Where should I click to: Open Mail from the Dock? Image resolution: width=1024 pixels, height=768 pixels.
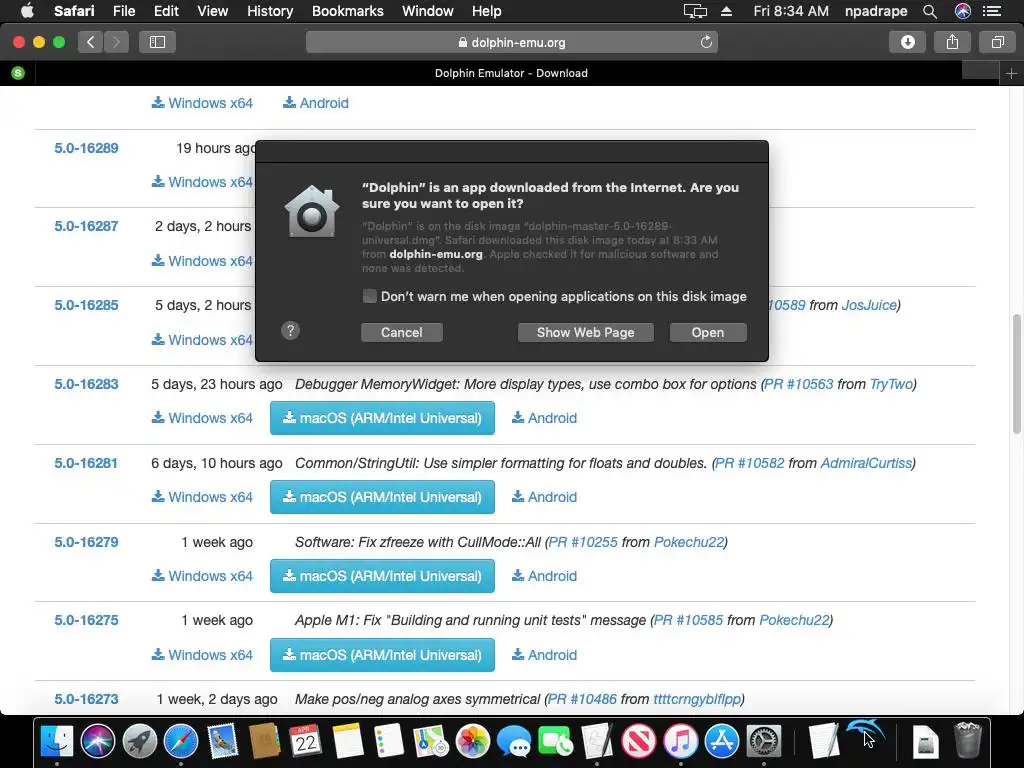coord(223,741)
